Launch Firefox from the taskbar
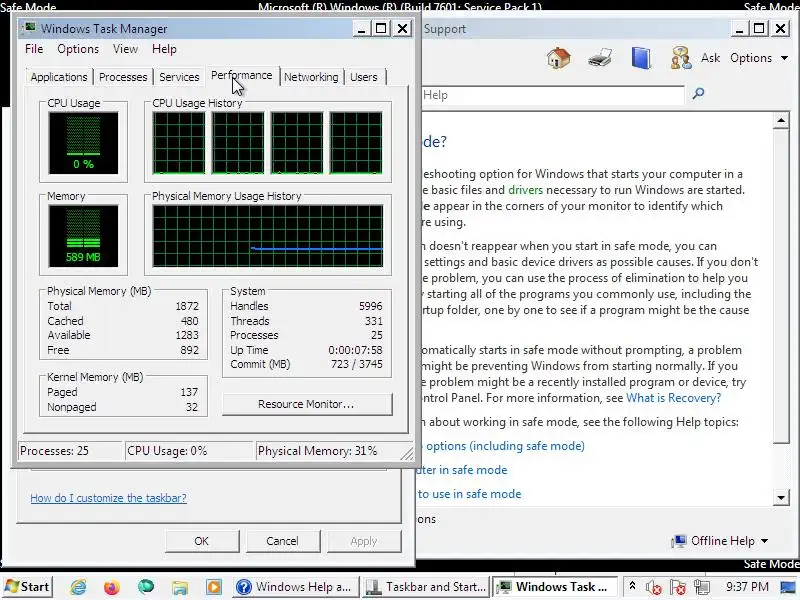Image resolution: width=800 pixels, height=600 pixels. (112, 587)
